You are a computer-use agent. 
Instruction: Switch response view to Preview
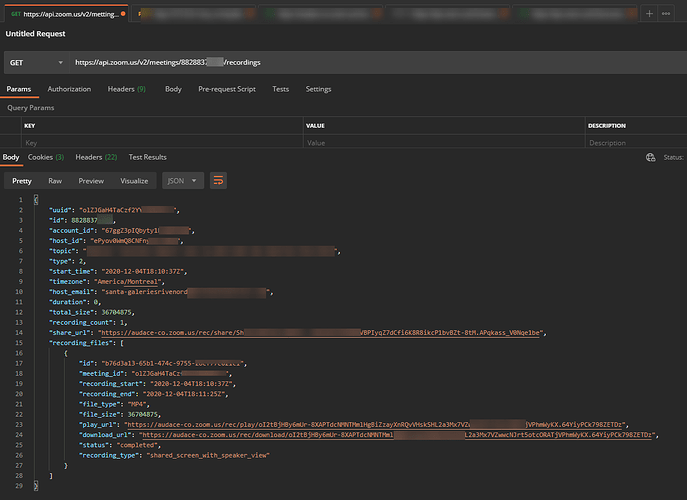click(x=91, y=181)
